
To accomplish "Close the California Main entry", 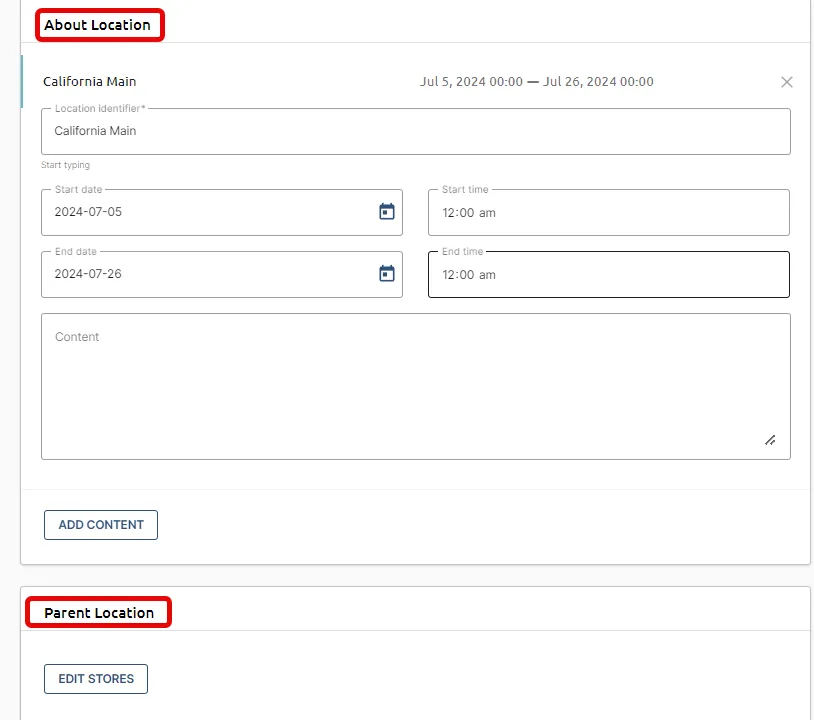I will [x=786, y=82].
